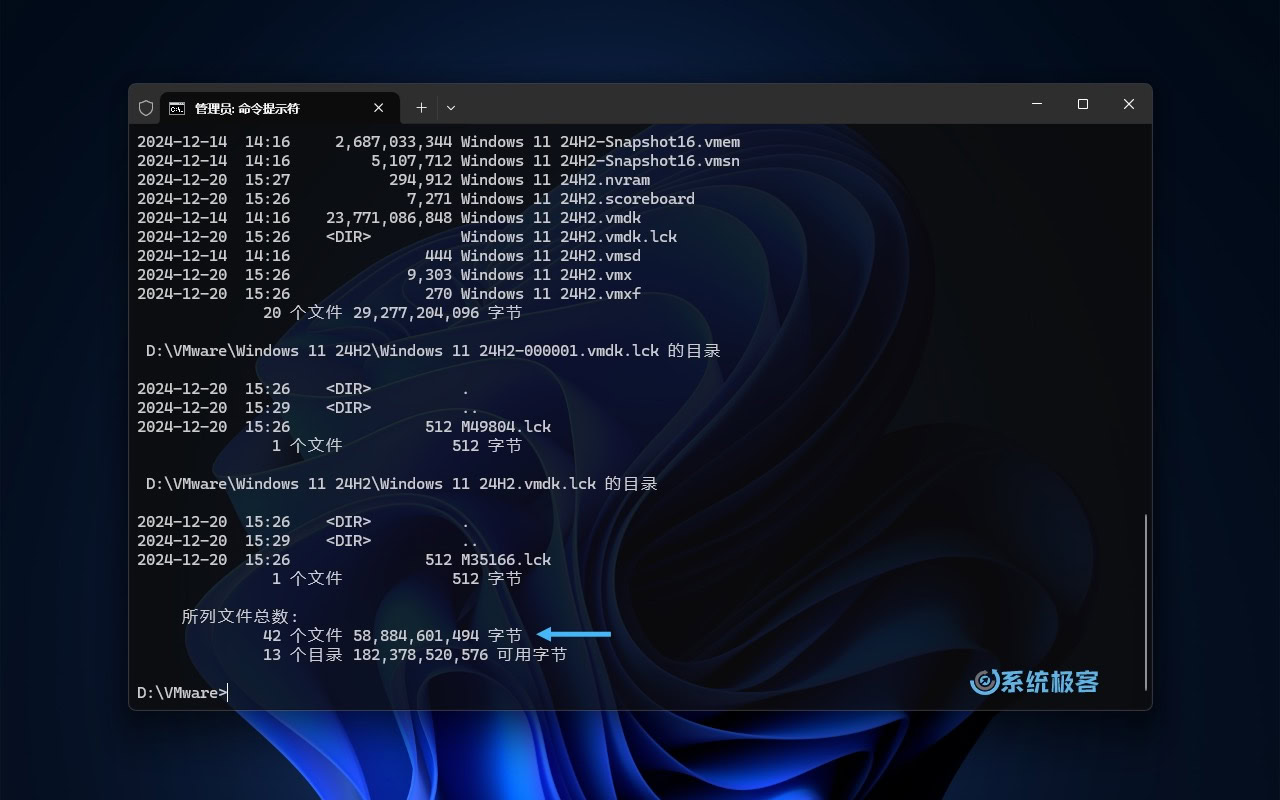Click the admin shield icon in title bar
The height and width of the screenshot is (800, 1280).
coord(146,108)
